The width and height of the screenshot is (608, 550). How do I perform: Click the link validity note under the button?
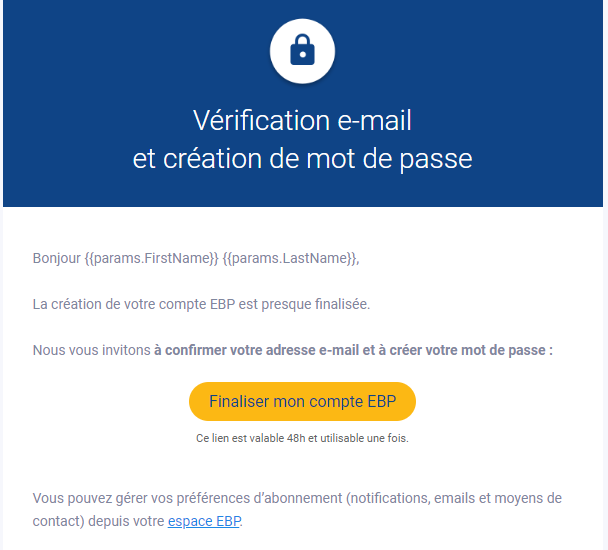[x=302, y=438]
